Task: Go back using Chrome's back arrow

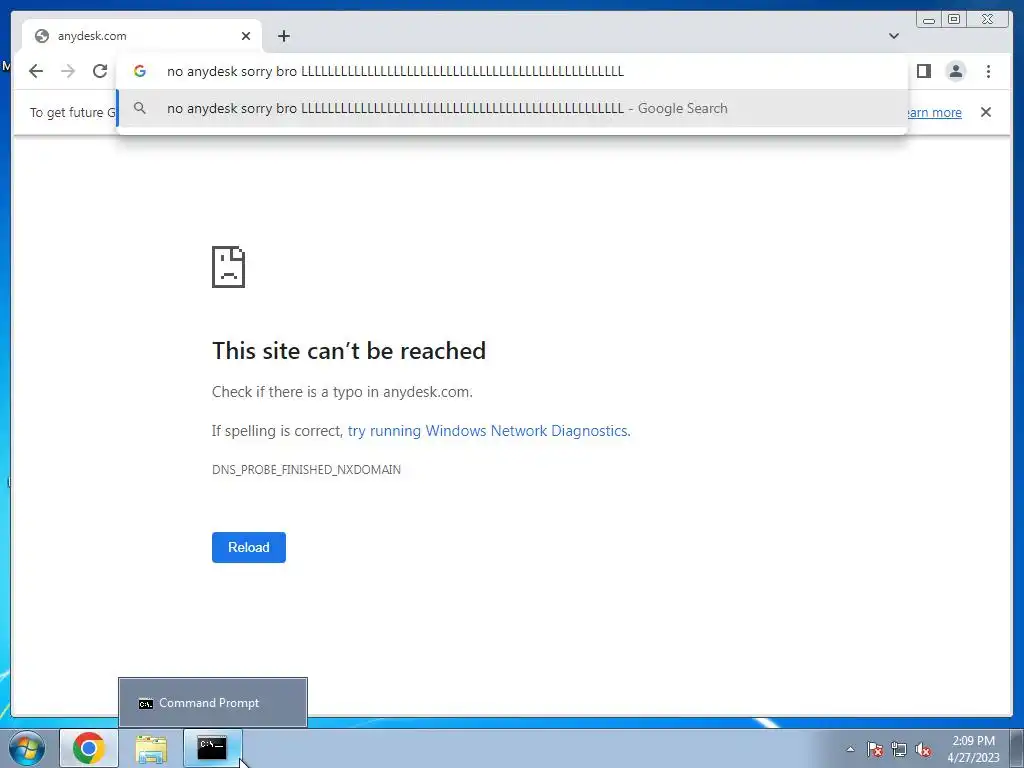Action: pyautogui.click(x=36, y=71)
